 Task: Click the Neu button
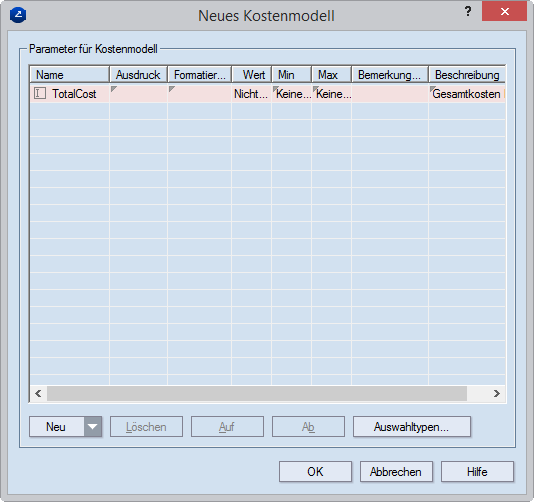[57, 426]
